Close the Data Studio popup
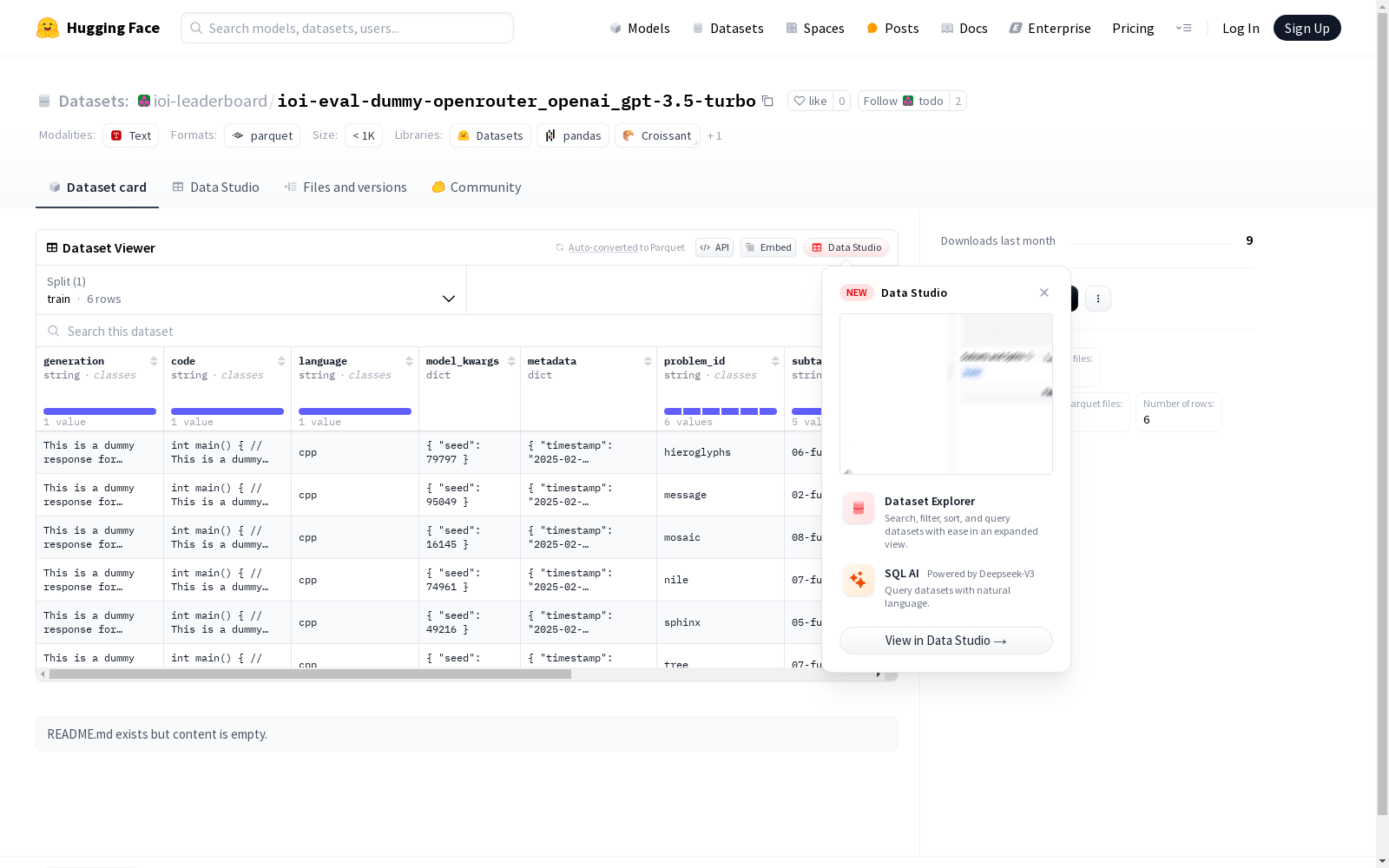 pyautogui.click(x=1044, y=293)
